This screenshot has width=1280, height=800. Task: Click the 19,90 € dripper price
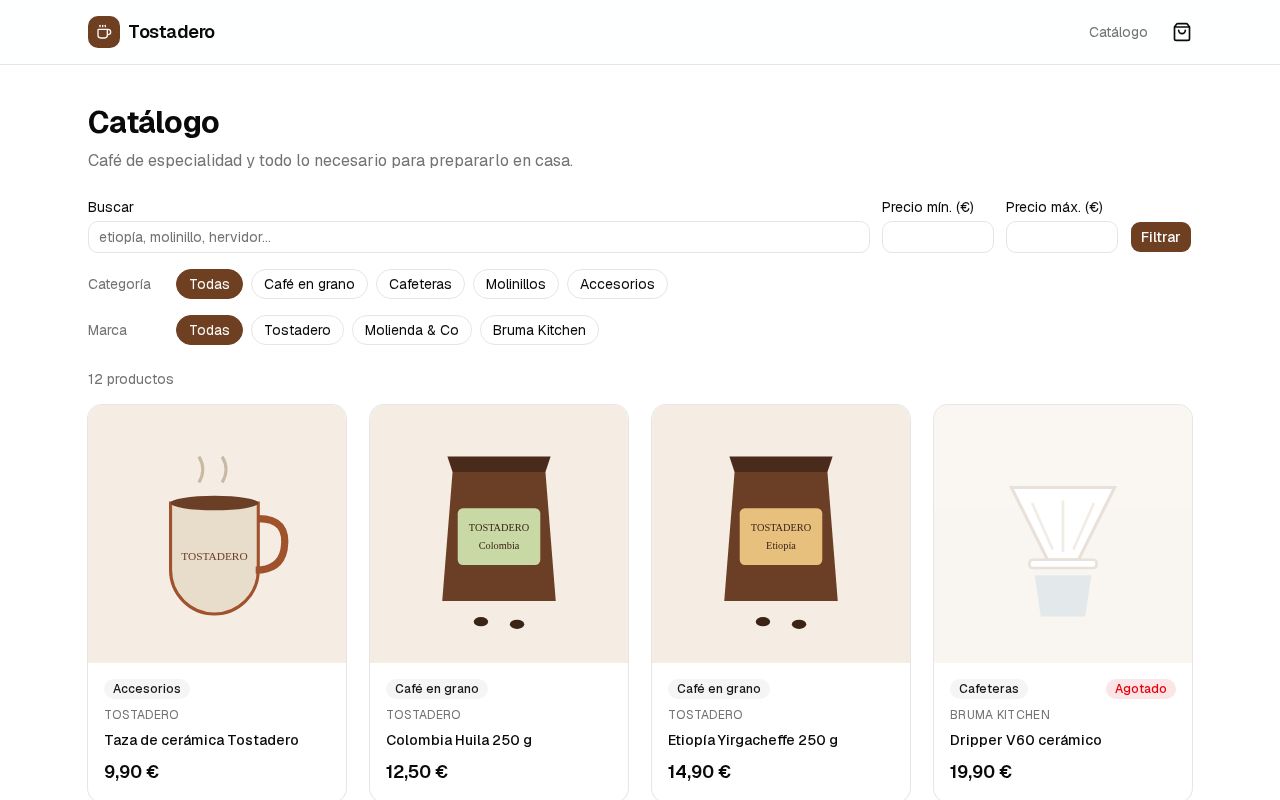click(x=981, y=772)
